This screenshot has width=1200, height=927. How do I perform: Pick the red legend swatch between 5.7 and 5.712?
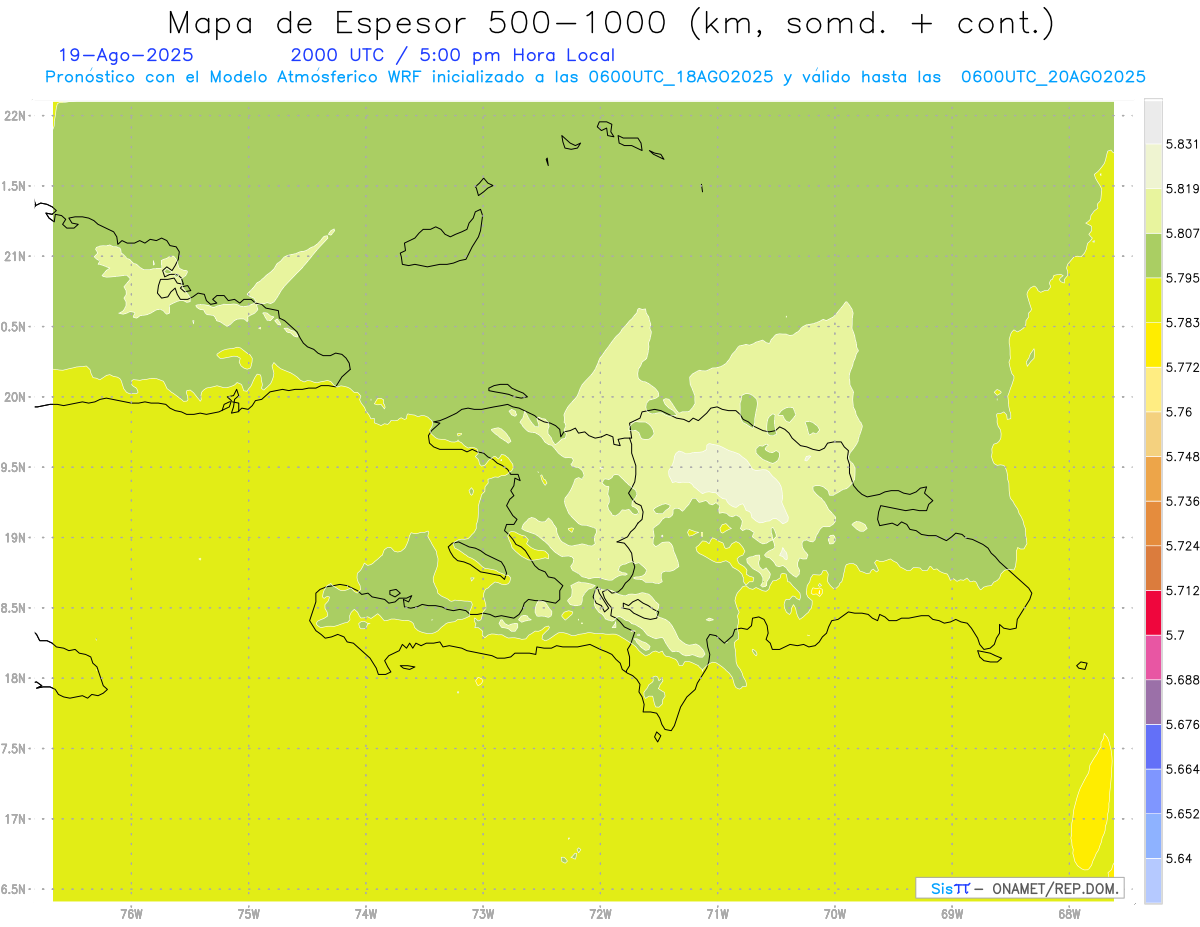click(x=1153, y=612)
